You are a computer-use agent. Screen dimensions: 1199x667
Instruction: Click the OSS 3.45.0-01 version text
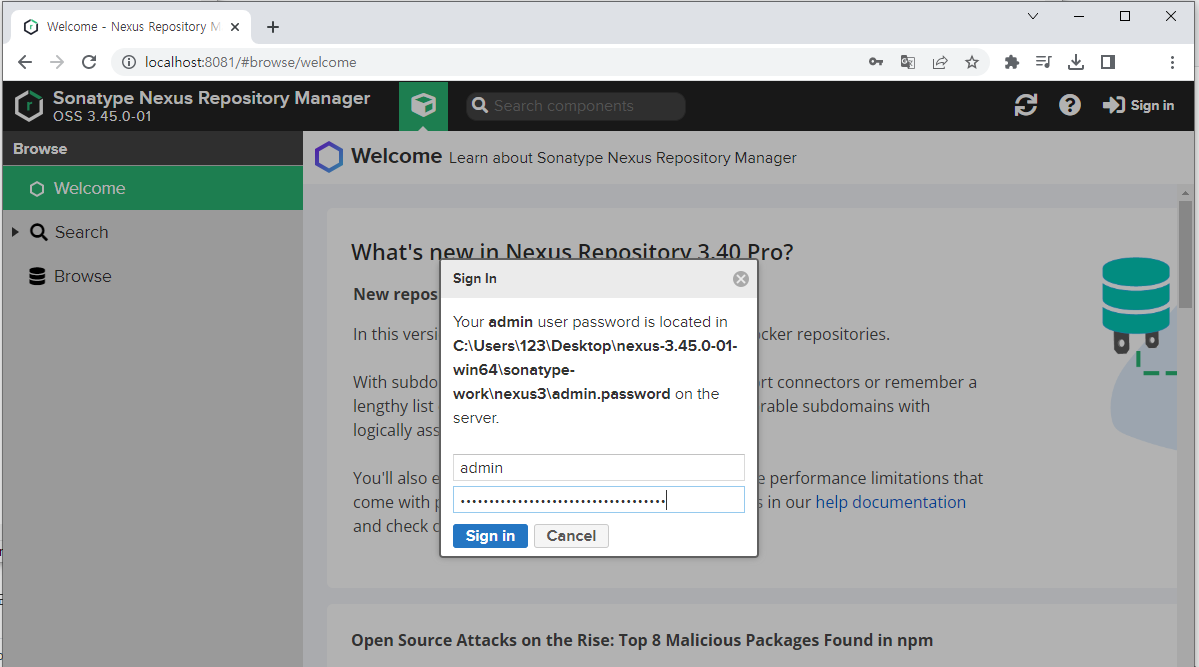102,116
